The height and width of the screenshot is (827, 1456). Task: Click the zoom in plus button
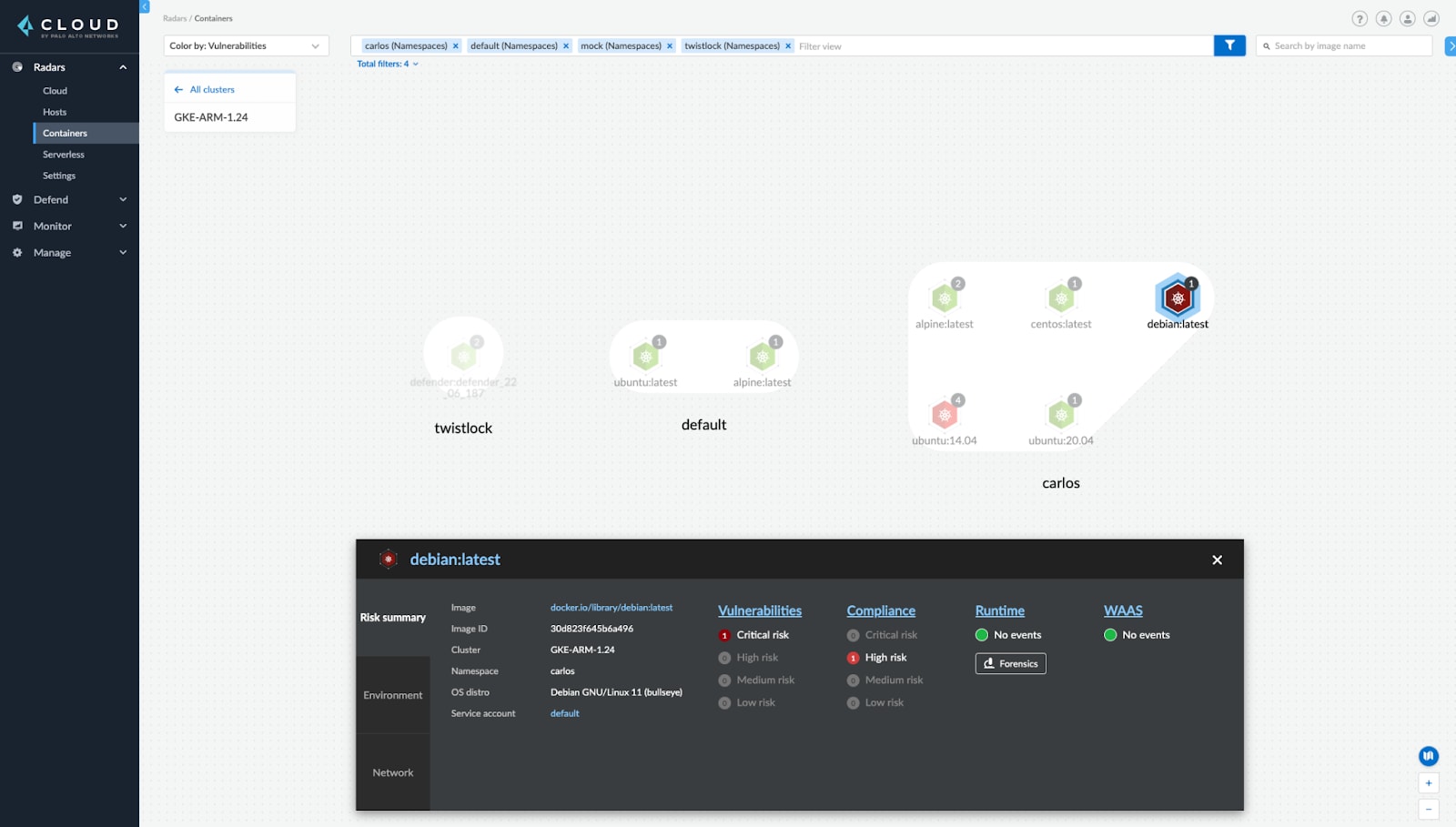click(1429, 783)
